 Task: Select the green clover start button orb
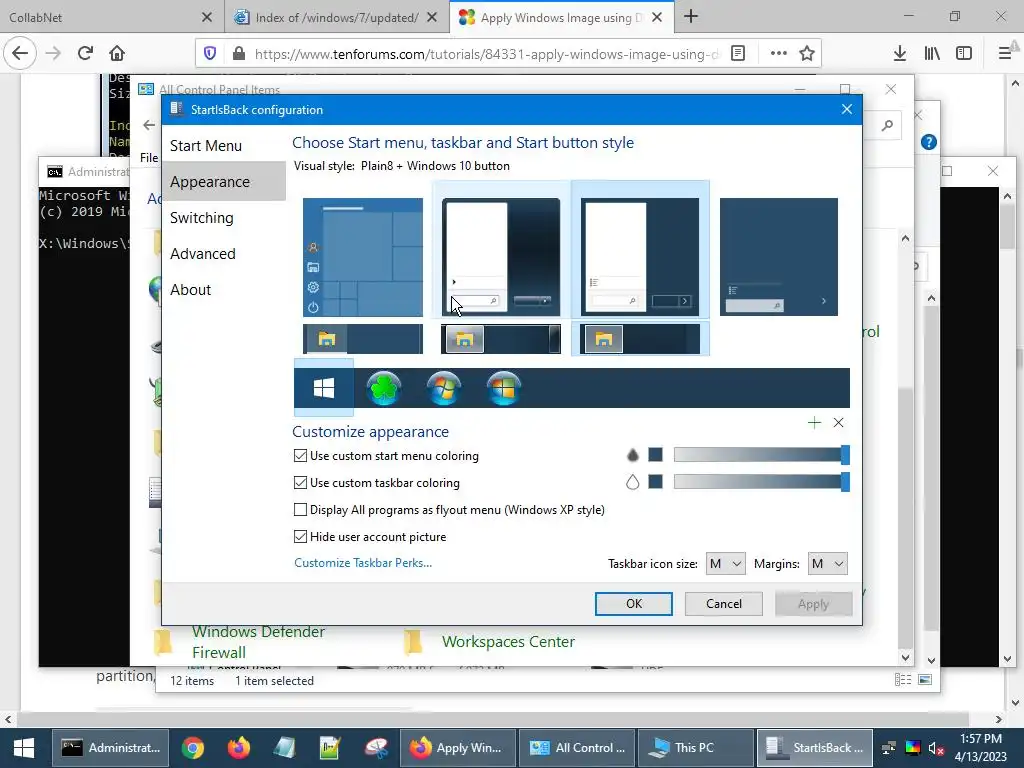383,388
